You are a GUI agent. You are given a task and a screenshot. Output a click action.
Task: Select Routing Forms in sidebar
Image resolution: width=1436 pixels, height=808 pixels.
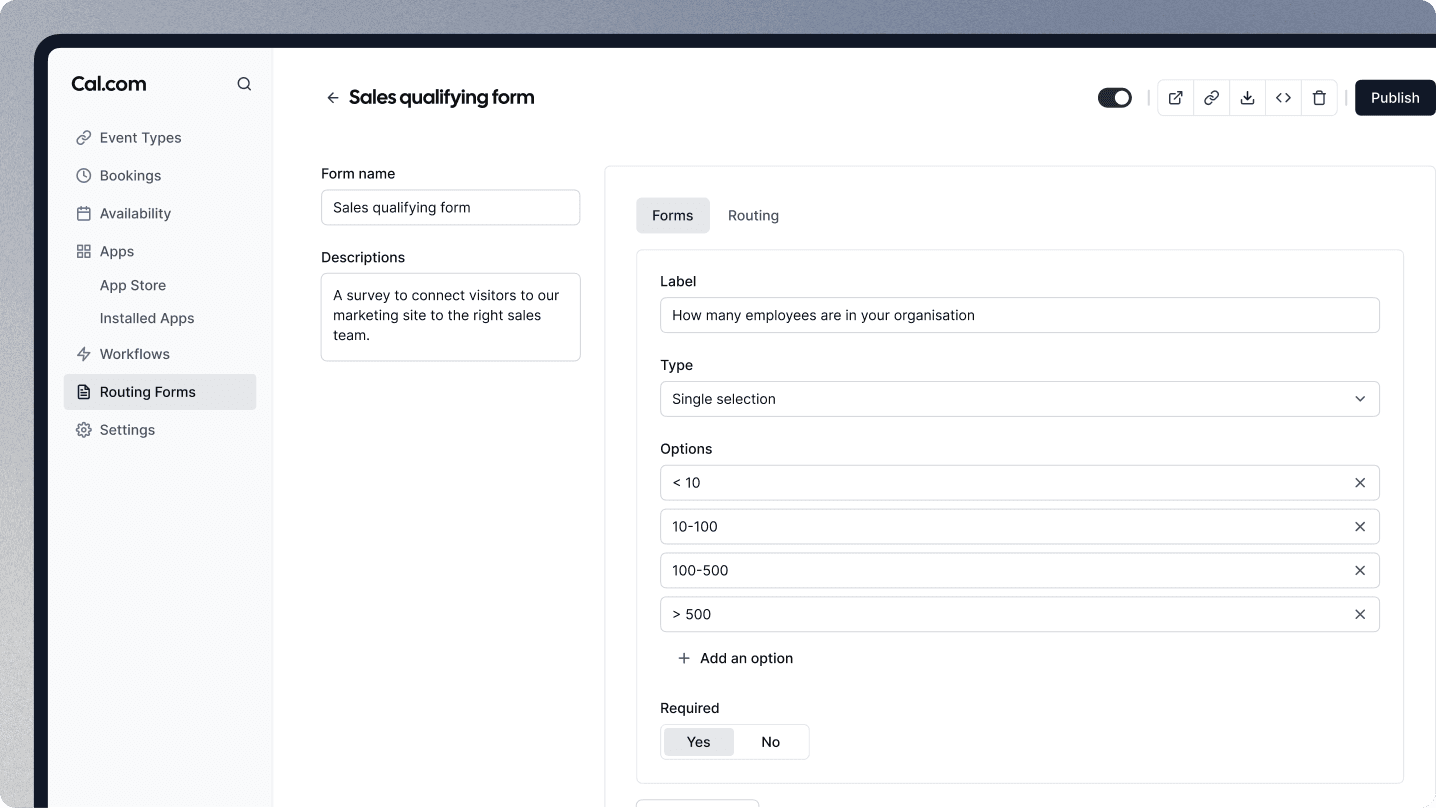(x=160, y=392)
